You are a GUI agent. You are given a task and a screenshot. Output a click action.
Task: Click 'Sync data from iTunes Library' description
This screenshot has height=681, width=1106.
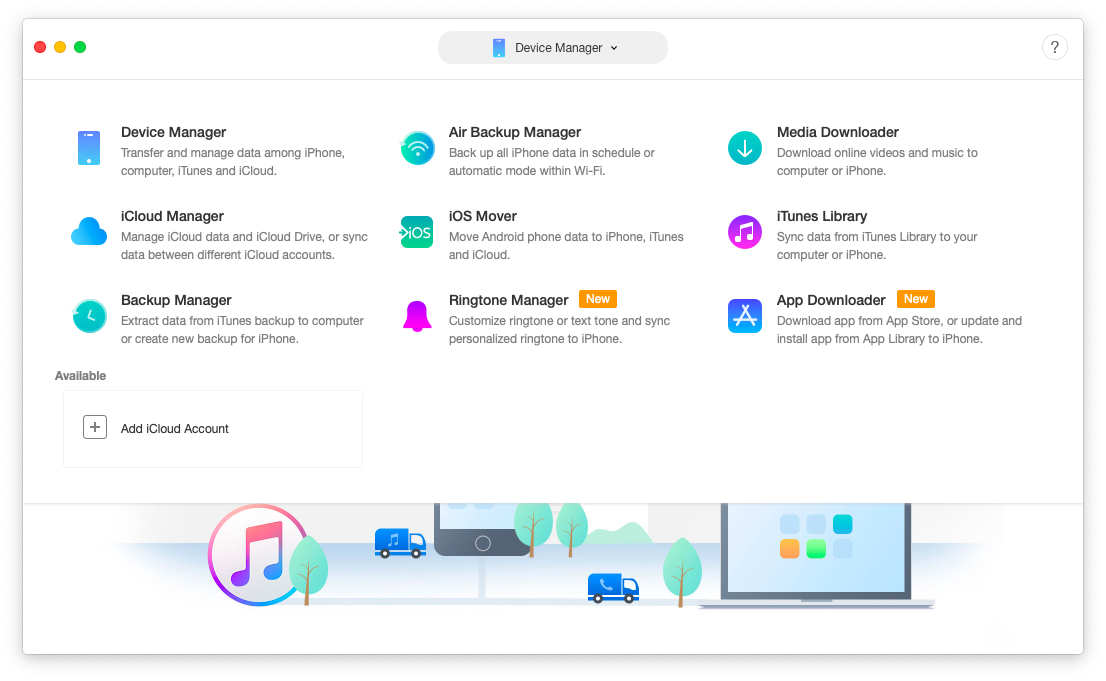pos(877,246)
